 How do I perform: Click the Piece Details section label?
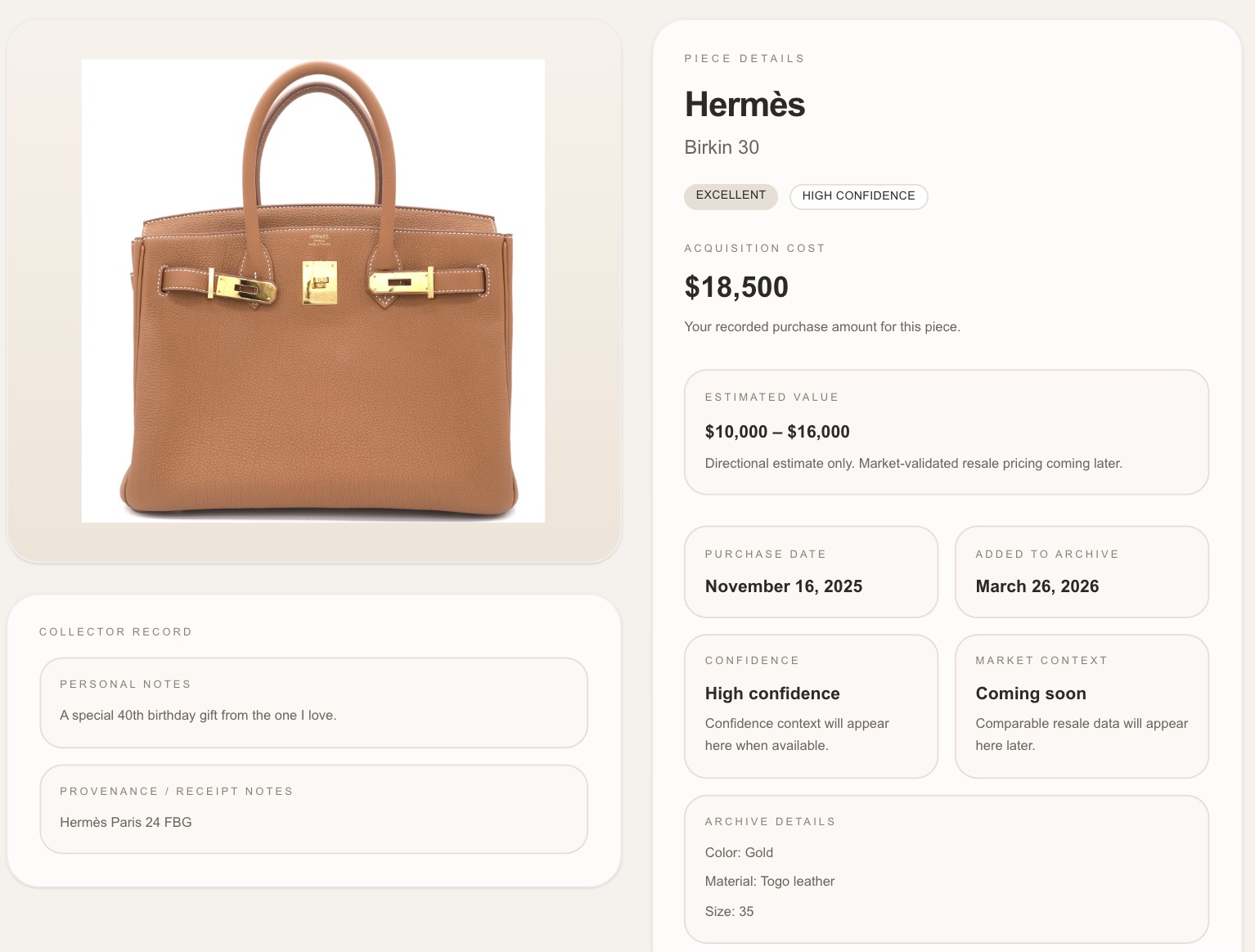click(x=744, y=59)
